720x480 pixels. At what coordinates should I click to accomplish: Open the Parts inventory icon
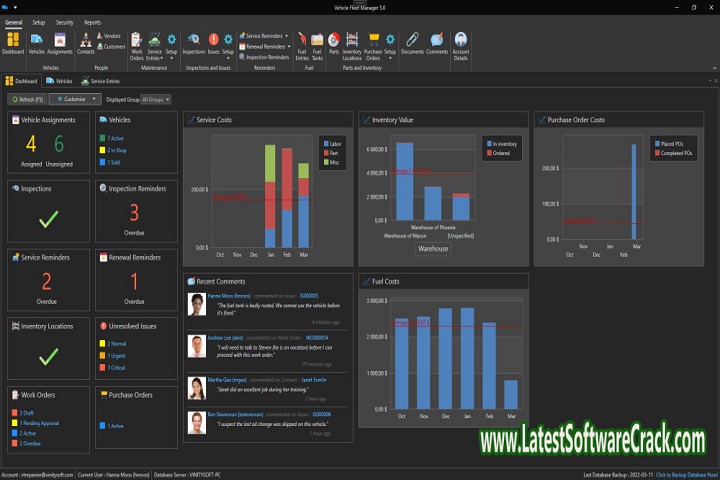[333, 42]
